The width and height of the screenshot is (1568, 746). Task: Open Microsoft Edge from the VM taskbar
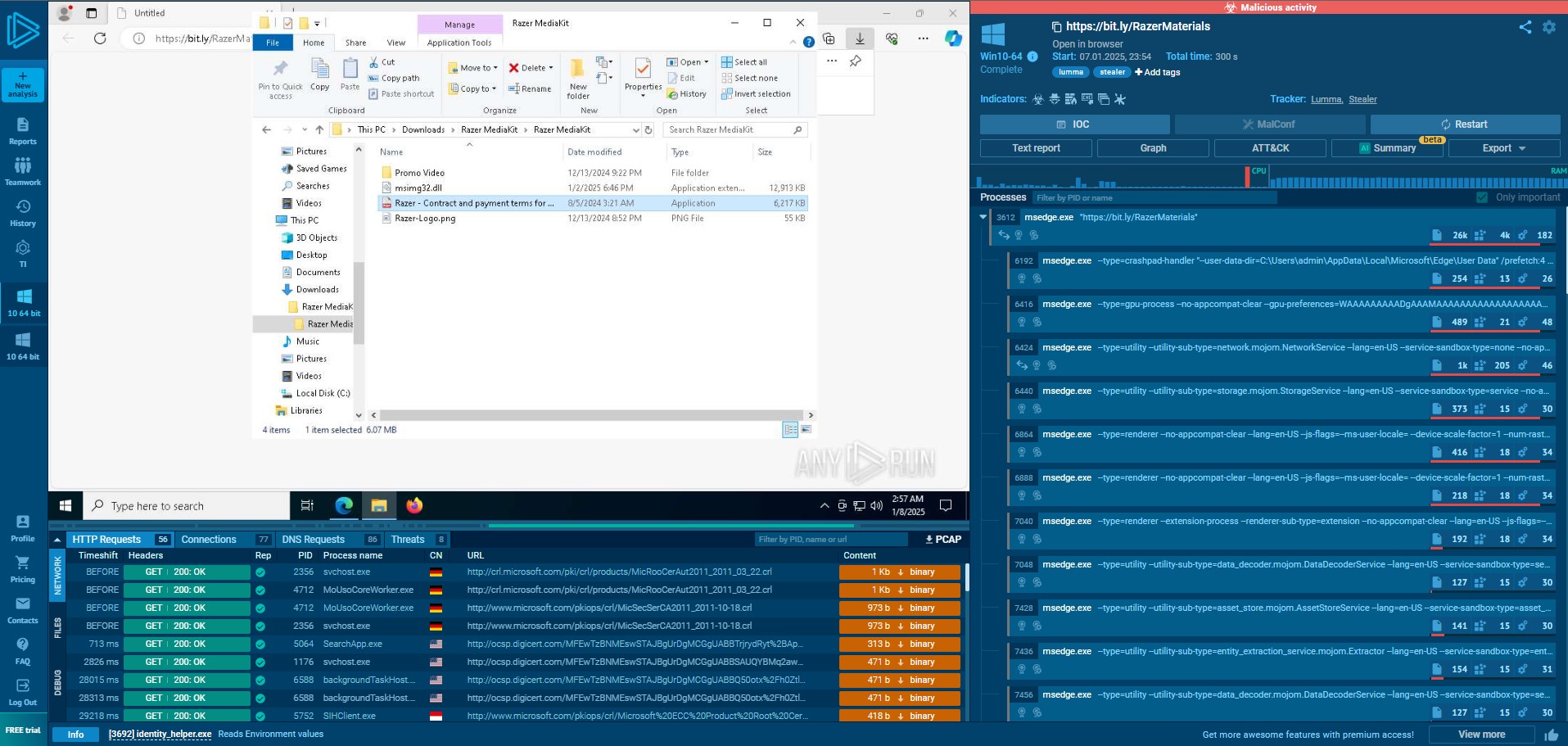point(343,506)
